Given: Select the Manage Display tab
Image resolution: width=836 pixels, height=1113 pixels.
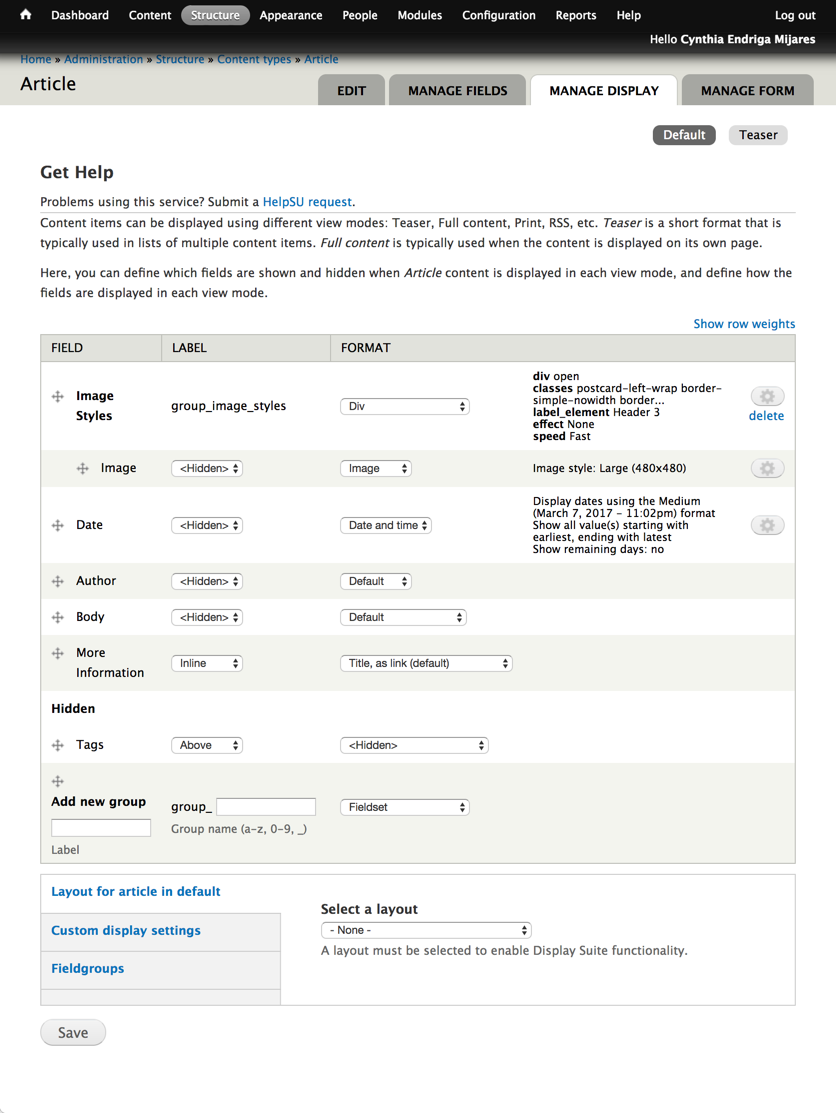Looking at the screenshot, I should pyautogui.click(x=604, y=90).
